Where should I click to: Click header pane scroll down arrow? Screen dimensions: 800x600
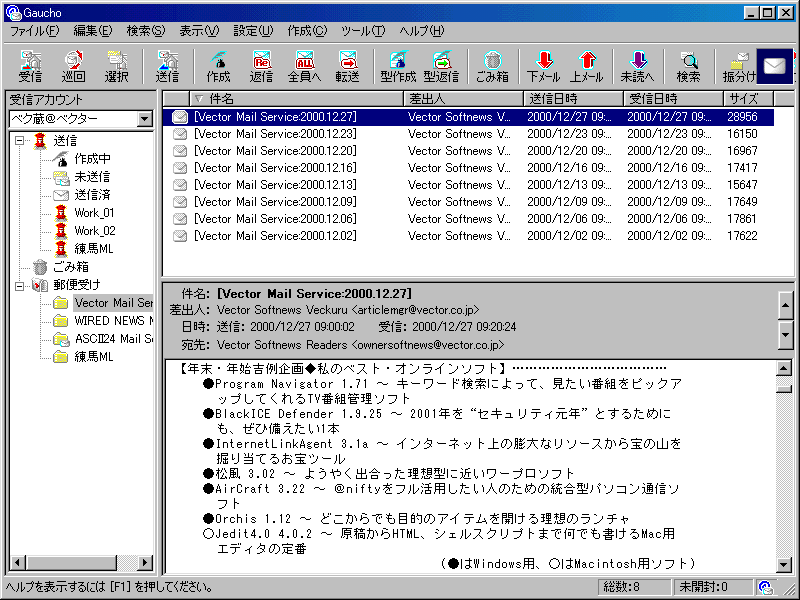[x=785, y=335]
